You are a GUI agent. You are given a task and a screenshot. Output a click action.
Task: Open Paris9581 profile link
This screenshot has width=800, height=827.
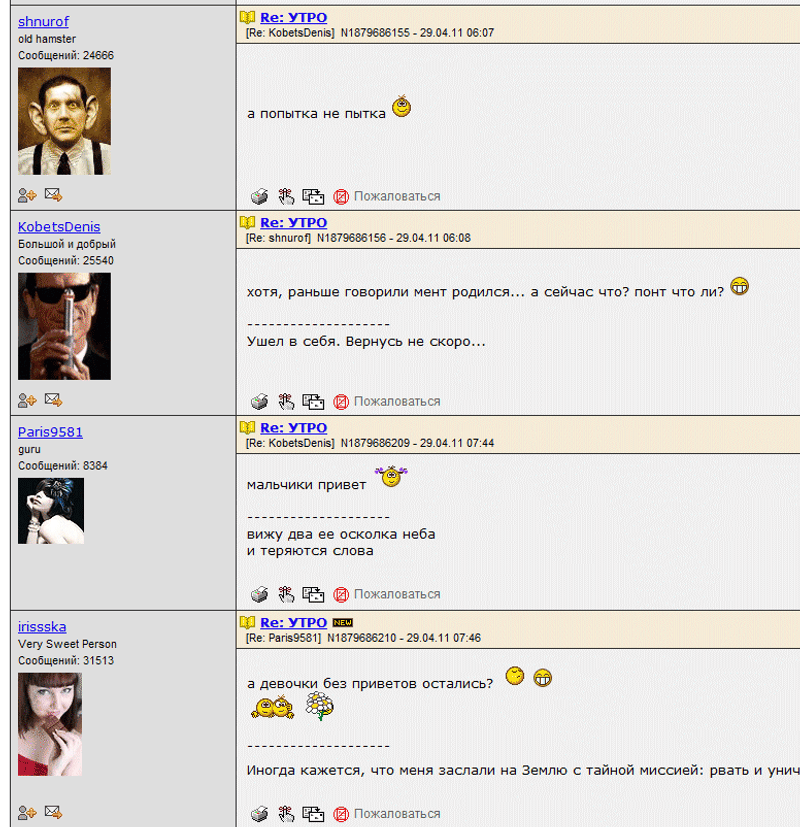click(x=50, y=432)
